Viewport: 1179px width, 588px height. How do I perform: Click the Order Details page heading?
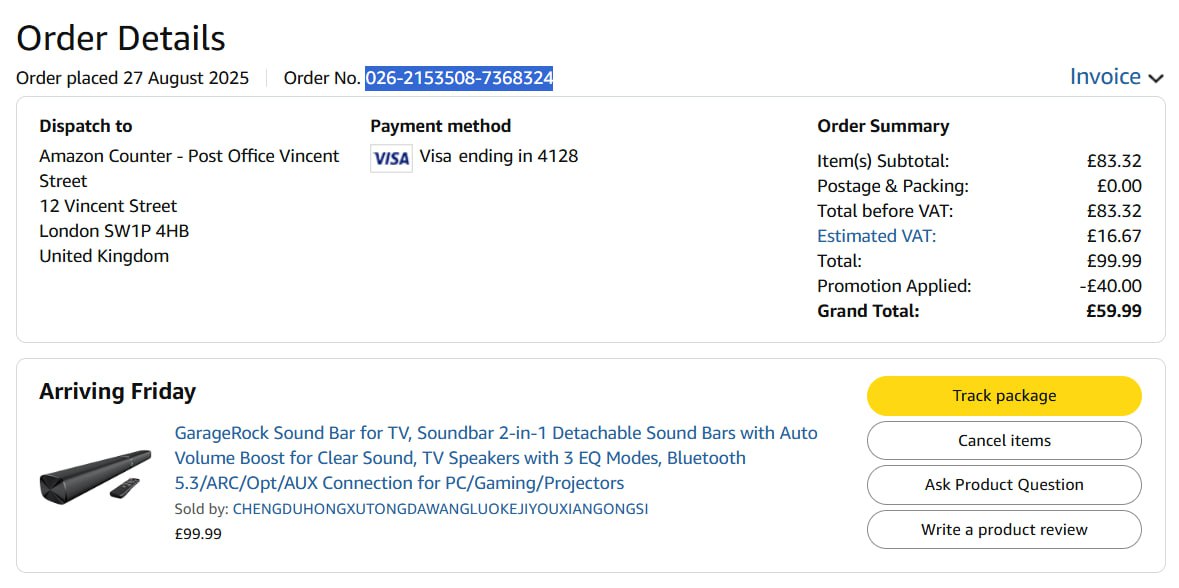(x=121, y=38)
